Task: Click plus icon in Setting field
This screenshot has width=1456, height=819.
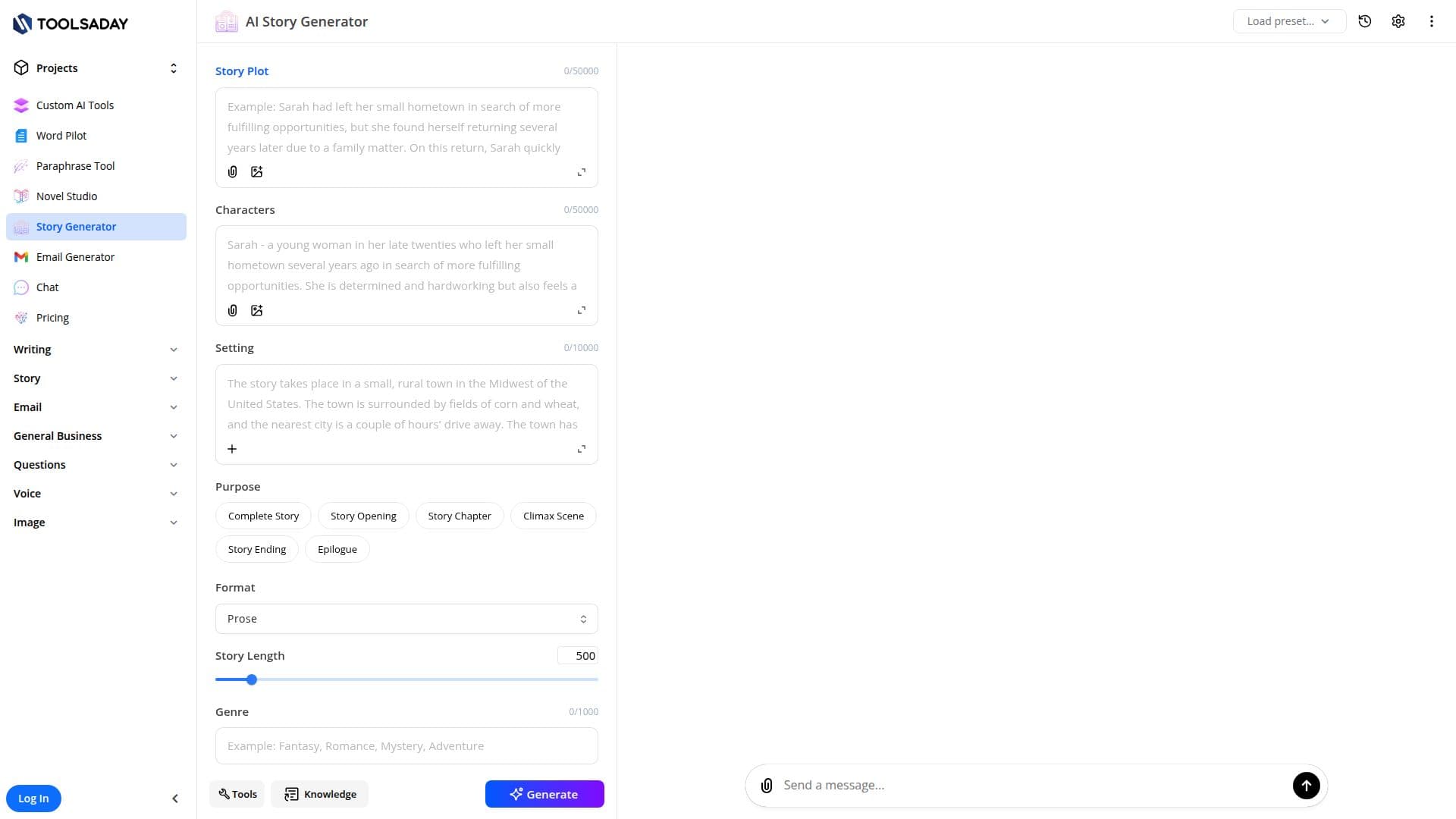Action: pyautogui.click(x=232, y=449)
